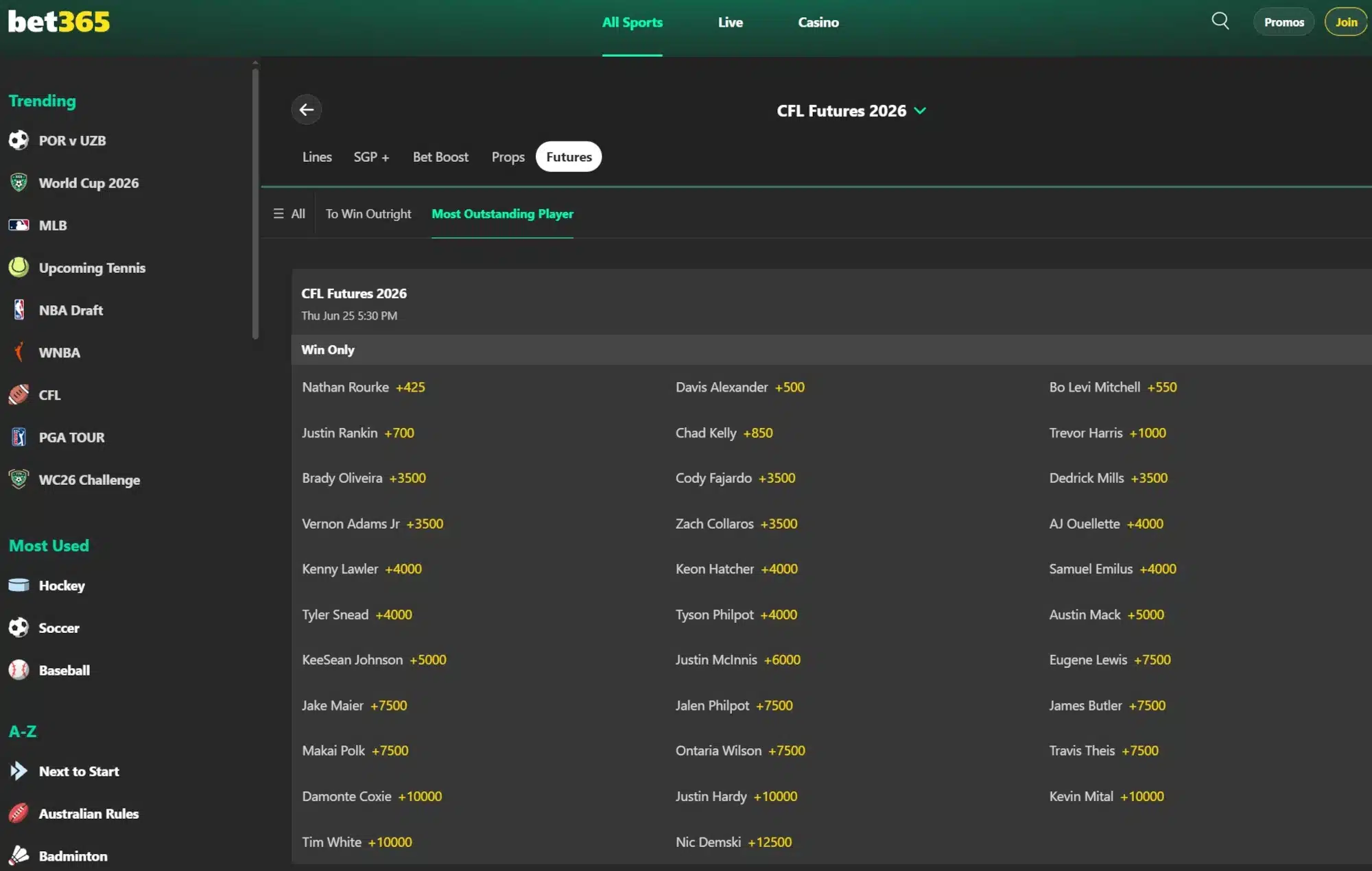Screen dimensions: 1372x871
Task: Select the Futures pill tab
Action: (x=569, y=157)
